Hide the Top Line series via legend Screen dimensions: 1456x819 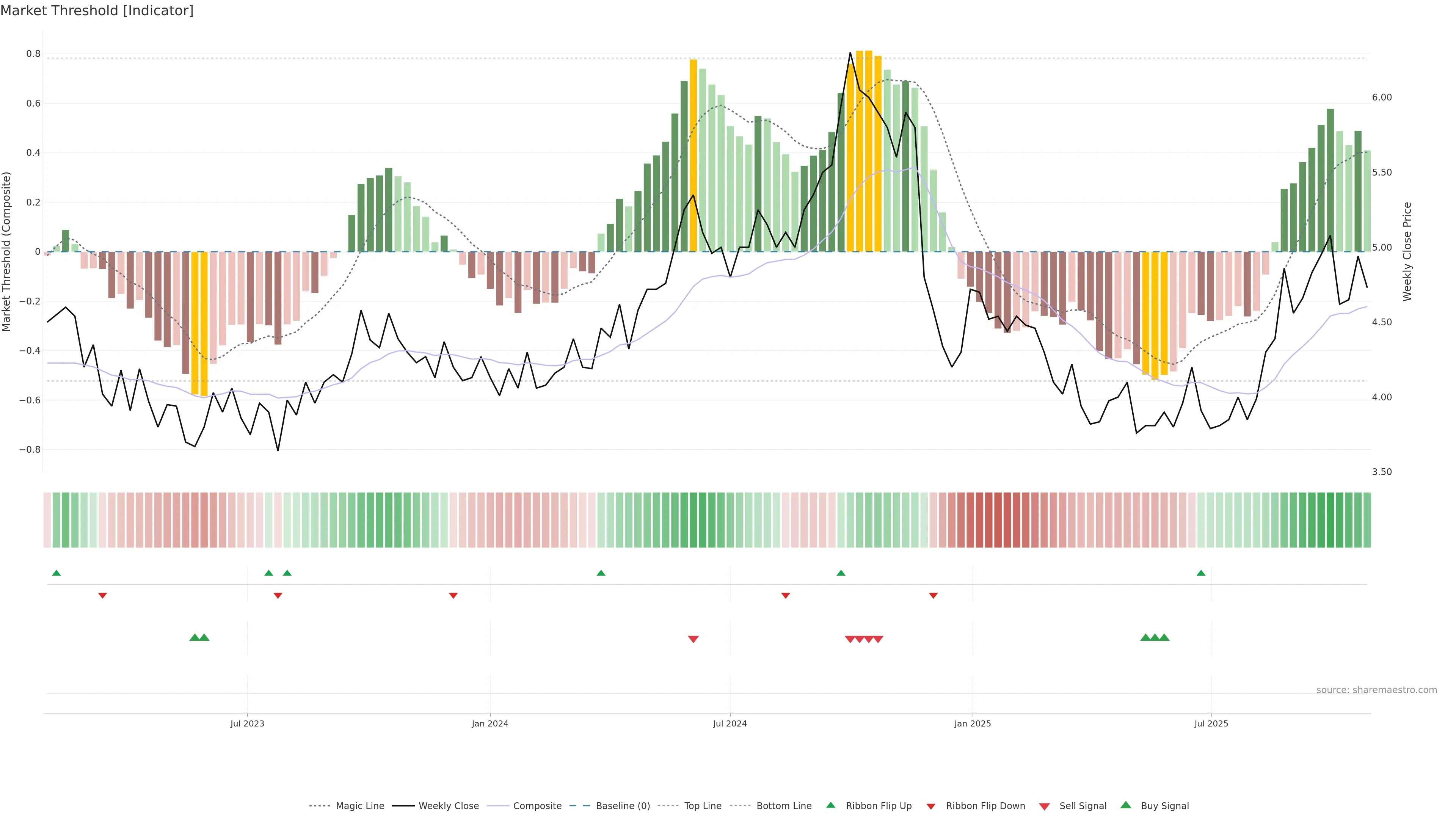[703, 806]
